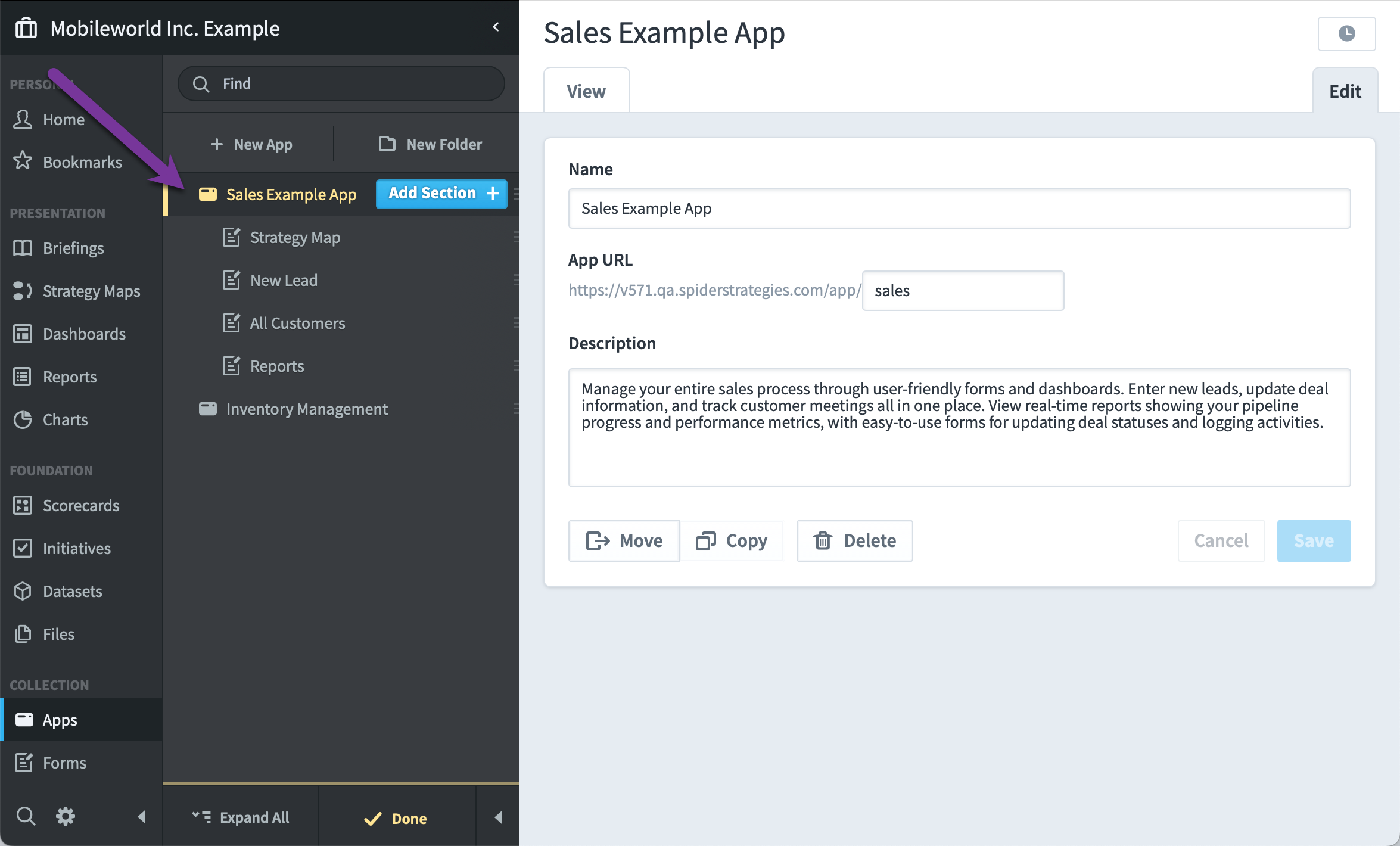
Task: Click the Home person icon
Action: coord(23,119)
